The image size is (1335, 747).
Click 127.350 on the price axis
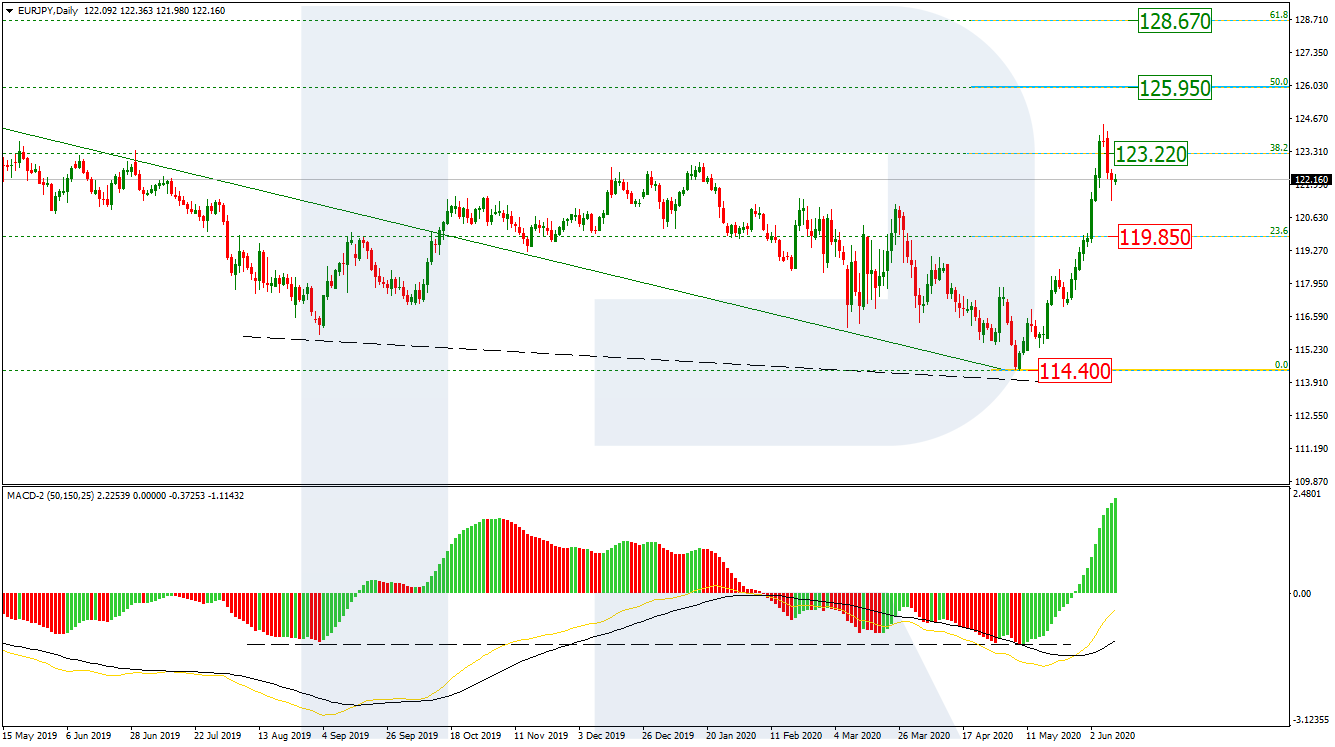coord(1310,52)
